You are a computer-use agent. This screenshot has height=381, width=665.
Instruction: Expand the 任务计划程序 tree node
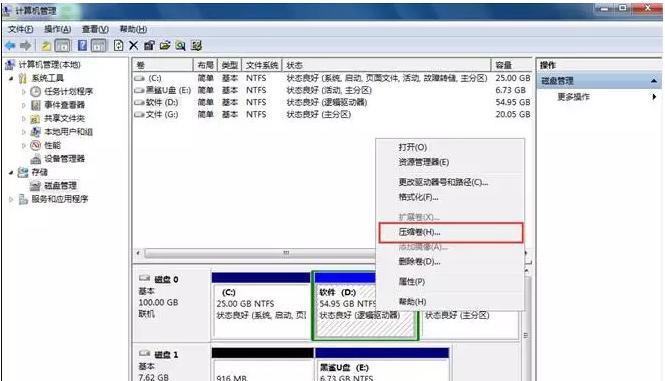tap(24, 92)
